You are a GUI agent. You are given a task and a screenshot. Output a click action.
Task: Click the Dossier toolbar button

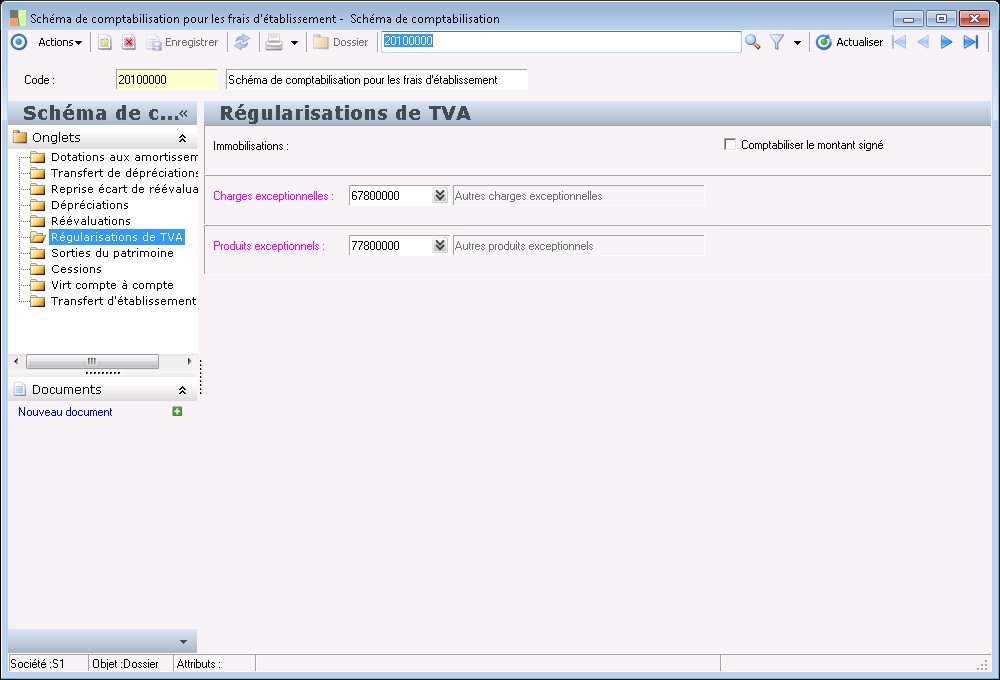[341, 43]
